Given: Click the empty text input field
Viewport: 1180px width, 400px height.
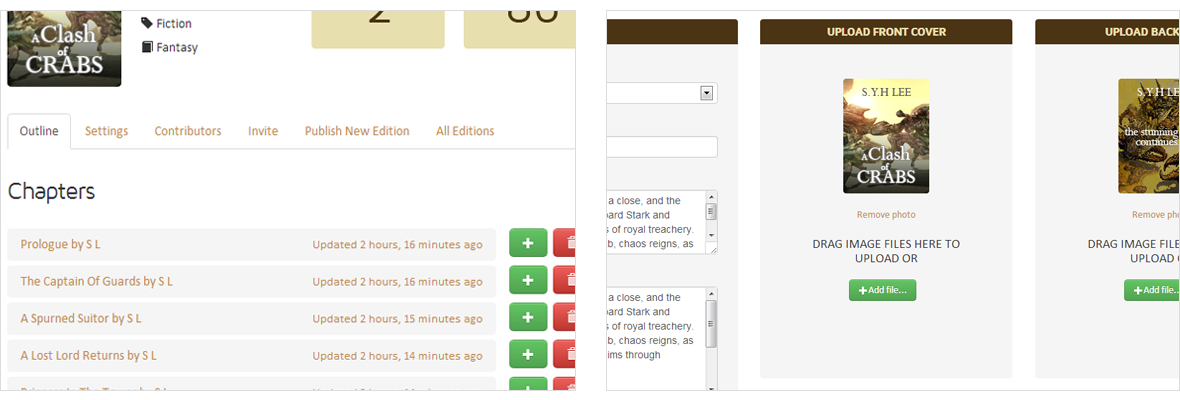Looking at the screenshot, I should 662,147.
